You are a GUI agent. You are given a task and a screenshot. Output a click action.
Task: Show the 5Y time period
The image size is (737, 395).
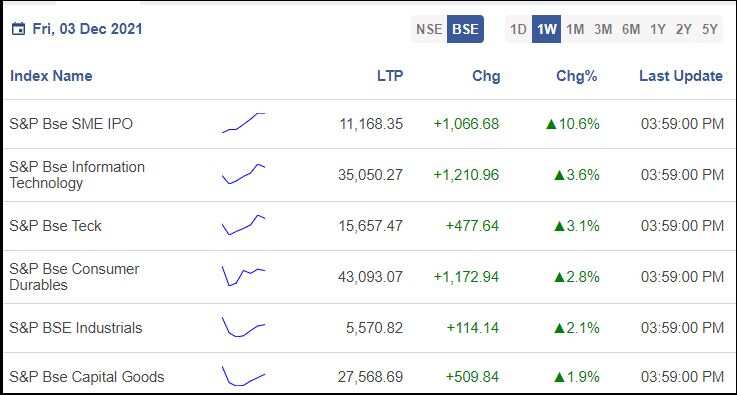click(x=710, y=29)
